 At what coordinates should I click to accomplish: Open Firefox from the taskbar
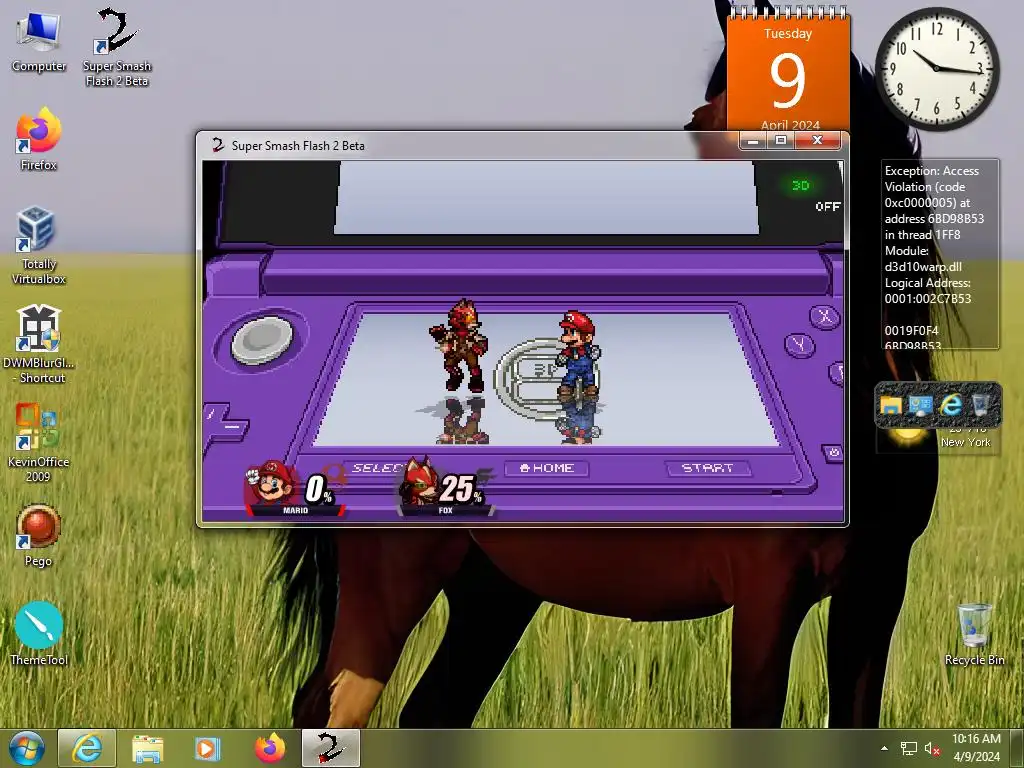pyautogui.click(x=269, y=748)
